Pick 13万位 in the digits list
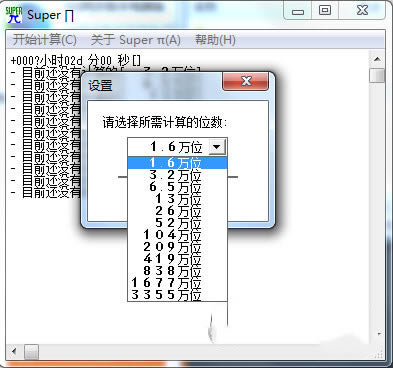 [x=177, y=199]
